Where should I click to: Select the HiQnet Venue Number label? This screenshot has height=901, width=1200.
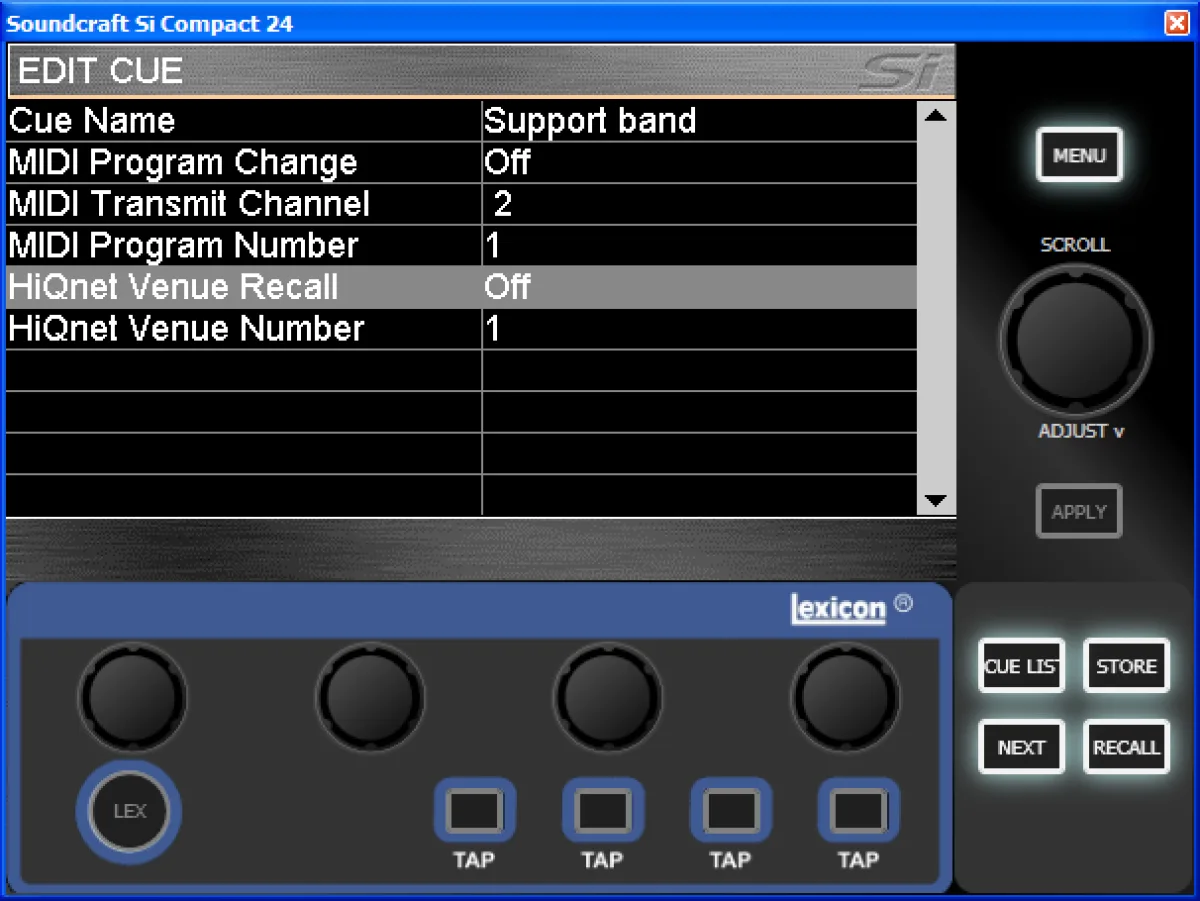[x=186, y=329]
